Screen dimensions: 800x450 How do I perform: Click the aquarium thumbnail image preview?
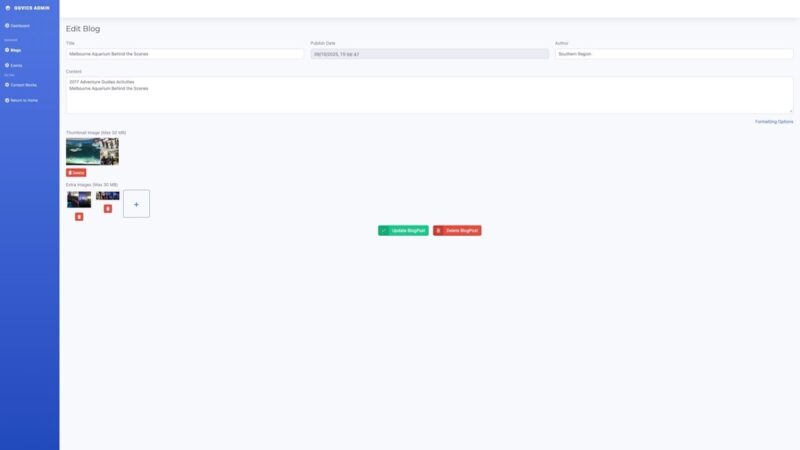tap(92, 151)
